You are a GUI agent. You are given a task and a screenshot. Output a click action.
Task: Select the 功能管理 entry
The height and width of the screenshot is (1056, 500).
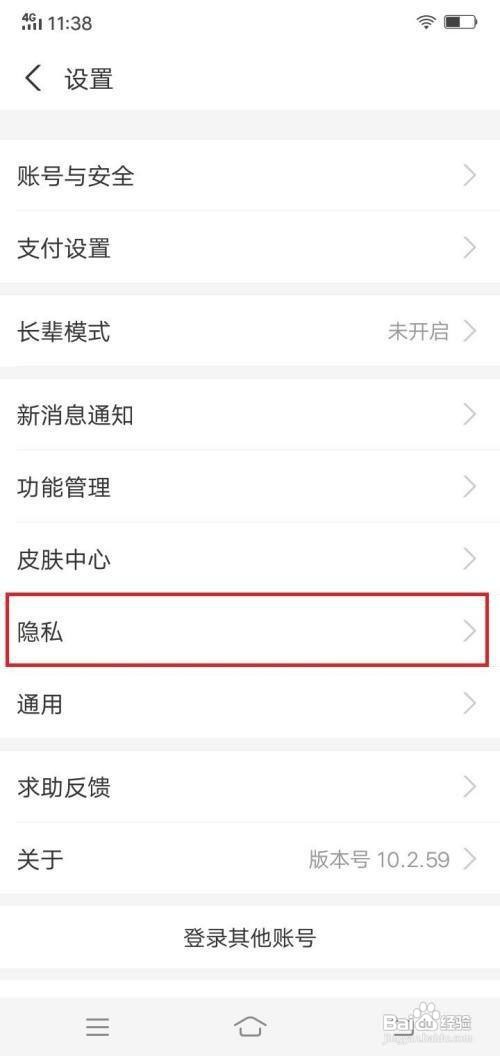250,487
